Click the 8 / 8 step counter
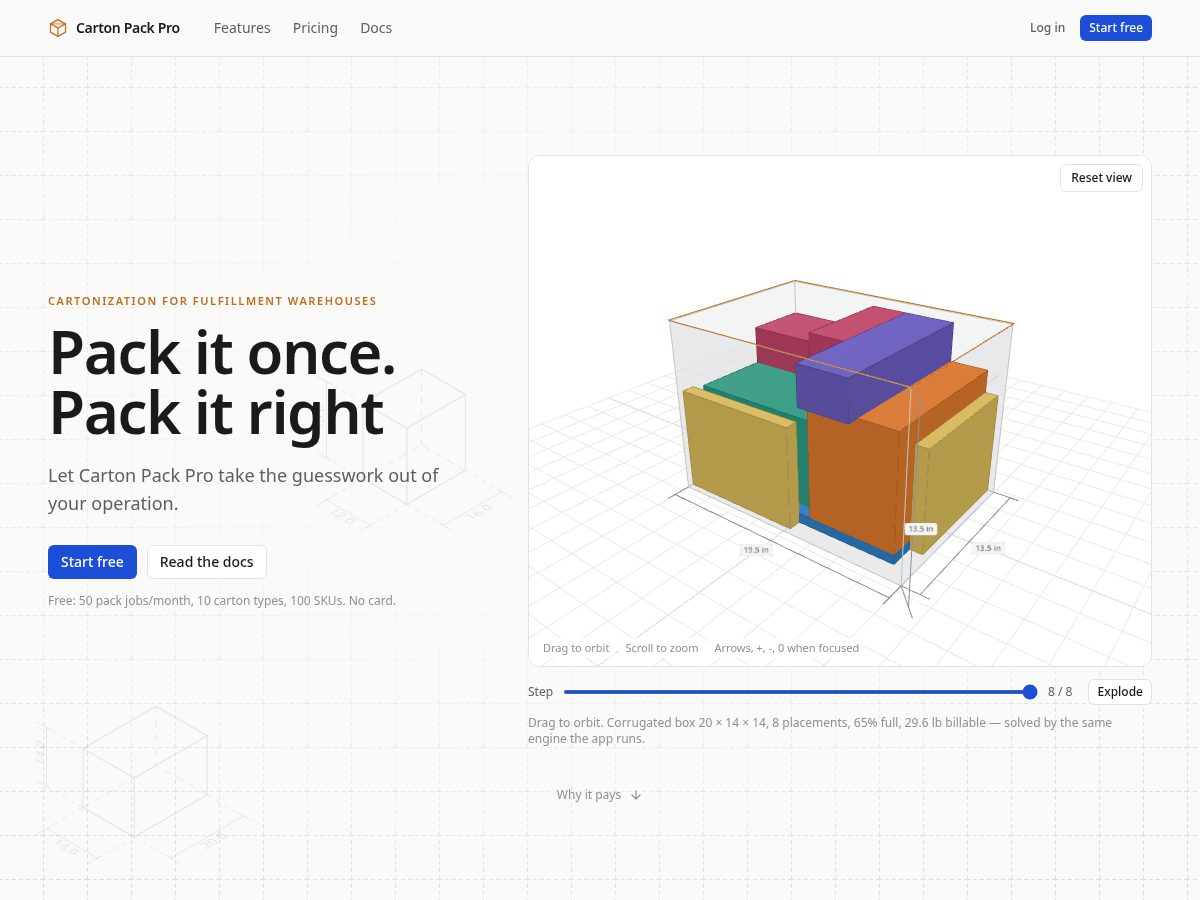The width and height of the screenshot is (1200, 900). (x=1060, y=692)
